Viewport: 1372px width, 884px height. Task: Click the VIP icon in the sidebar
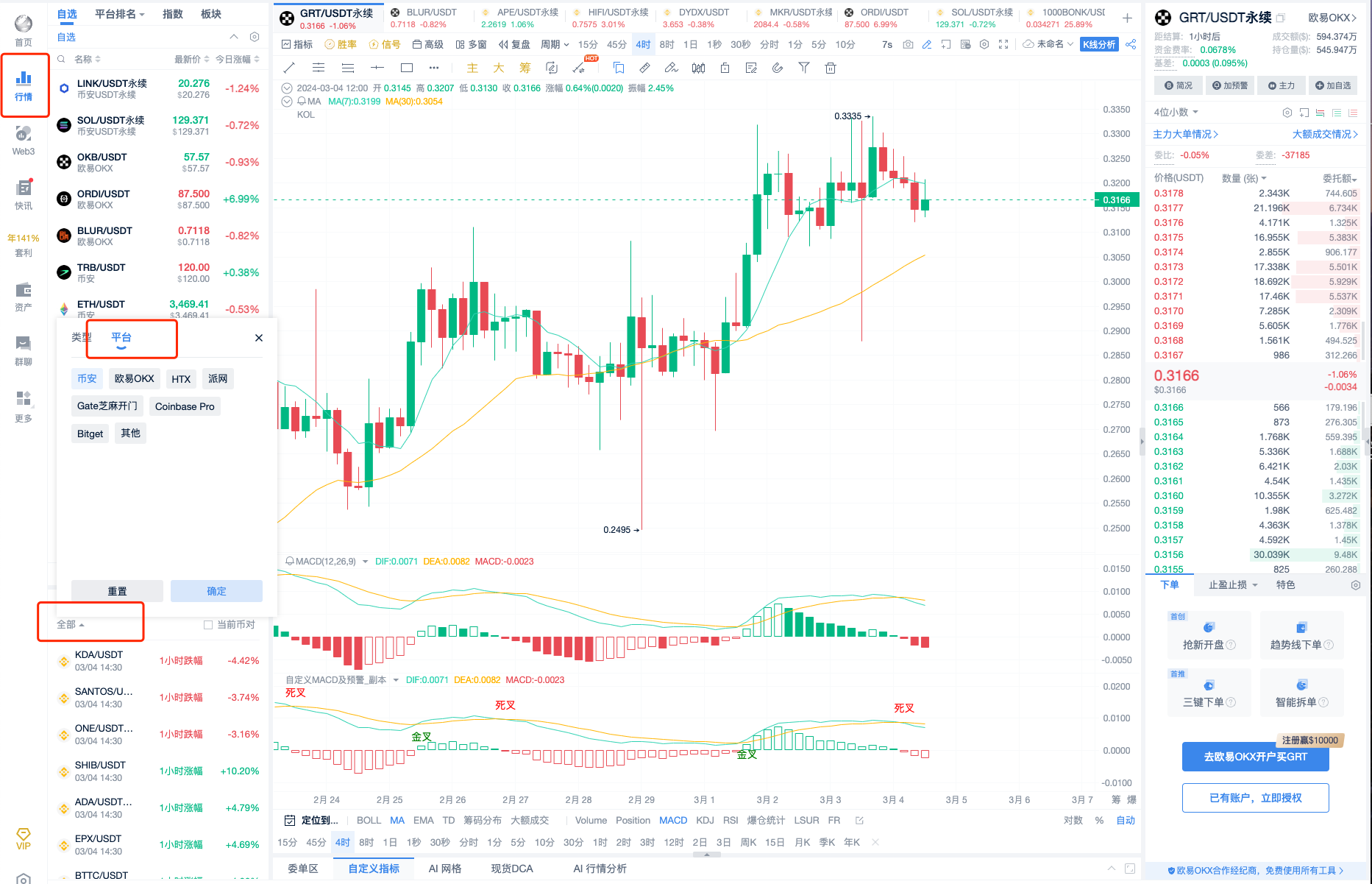pyautogui.click(x=24, y=839)
